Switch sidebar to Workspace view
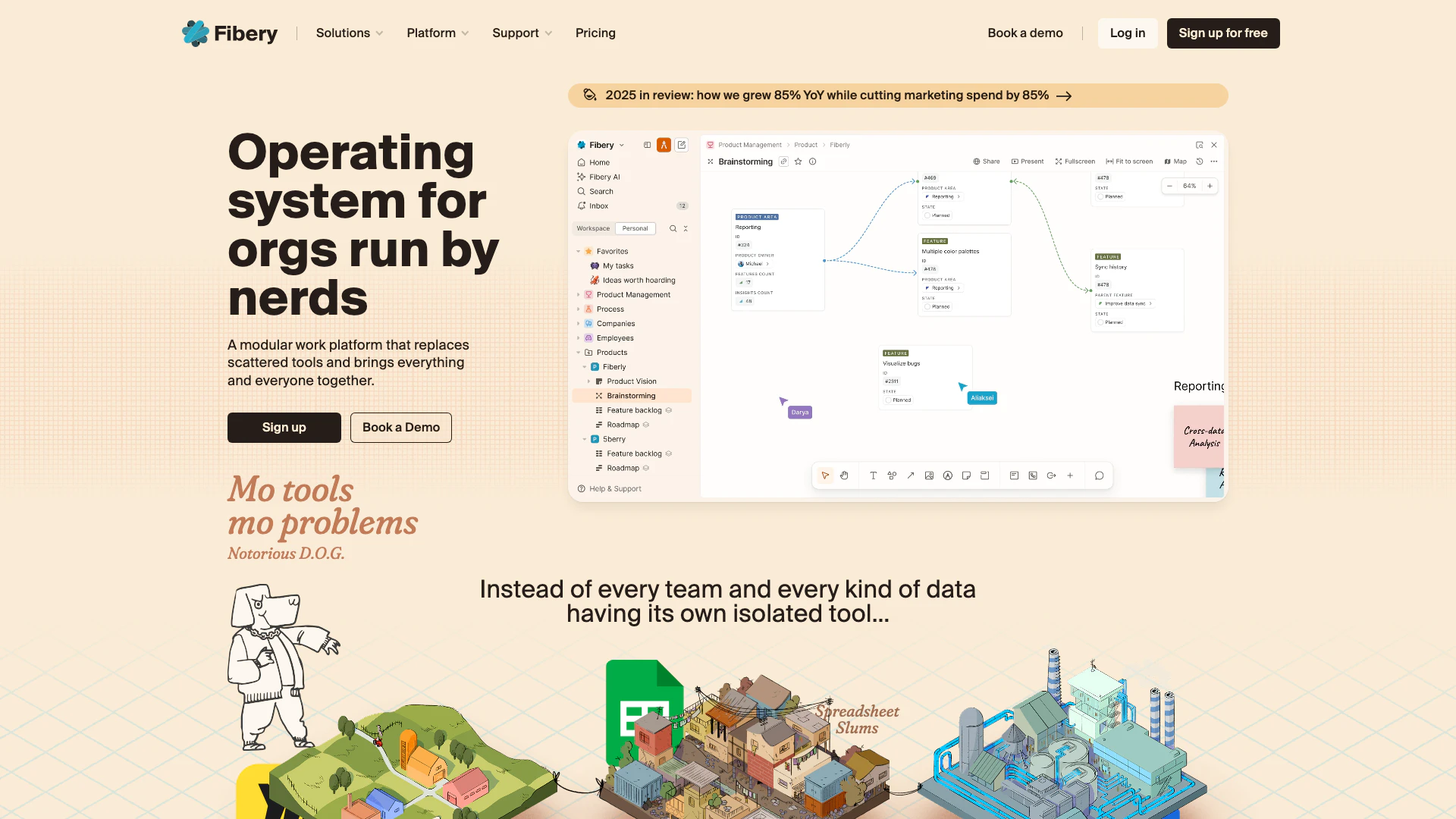Screen dimensions: 1456x819 coord(593,228)
